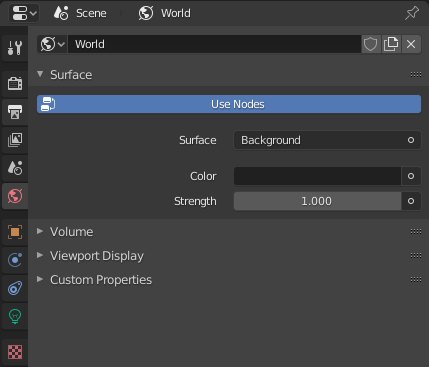This screenshot has width=429, height=367.
Task: Toggle the Use Nodes button
Action: [x=229, y=104]
